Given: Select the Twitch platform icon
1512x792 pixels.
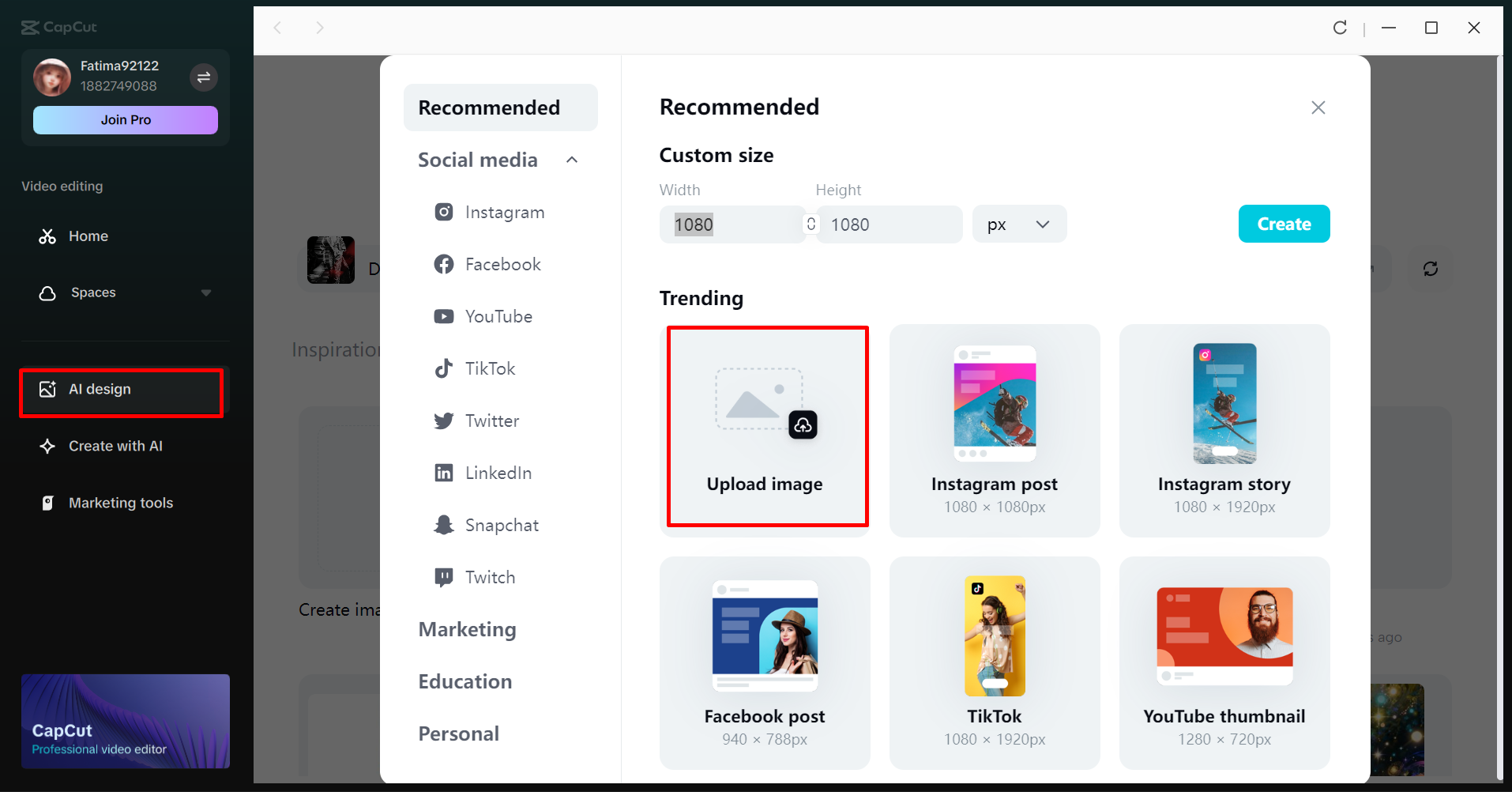Looking at the screenshot, I should click(444, 576).
